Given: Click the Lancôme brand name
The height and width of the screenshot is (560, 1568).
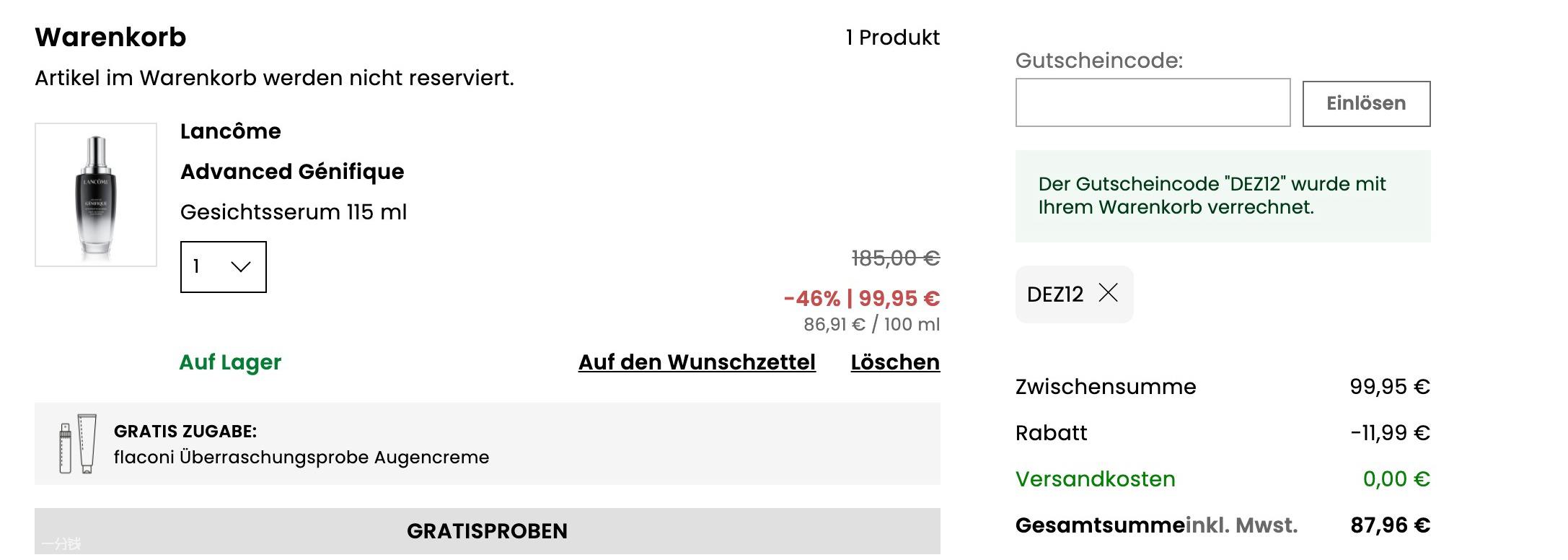Looking at the screenshot, I should (x=231, y=131).
